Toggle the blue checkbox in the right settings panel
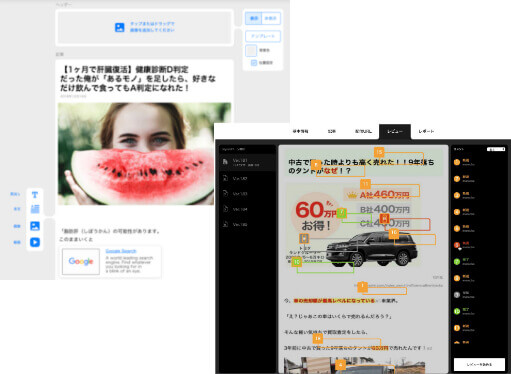511x374 pixels. (254, 63)
